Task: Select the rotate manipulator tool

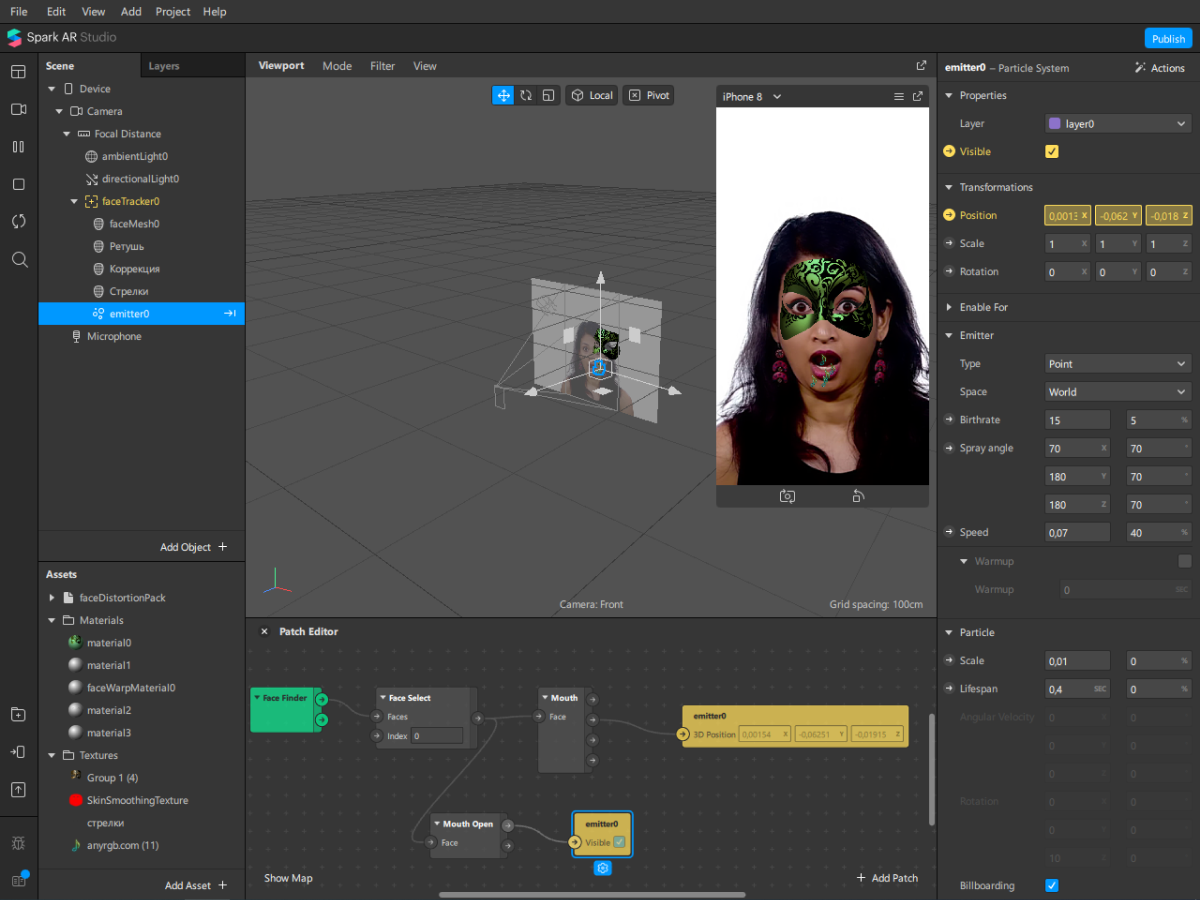Action: click(526, 95)
